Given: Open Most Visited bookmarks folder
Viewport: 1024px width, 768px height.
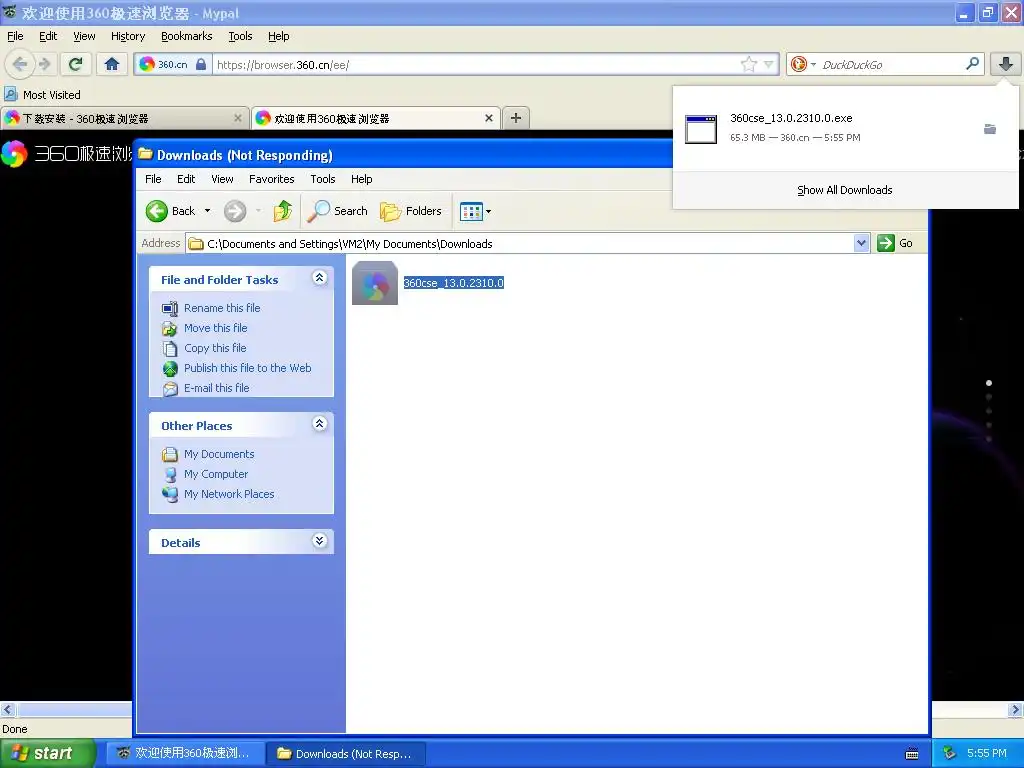Looking at the screenshot, I should click(x=42, y=95).
